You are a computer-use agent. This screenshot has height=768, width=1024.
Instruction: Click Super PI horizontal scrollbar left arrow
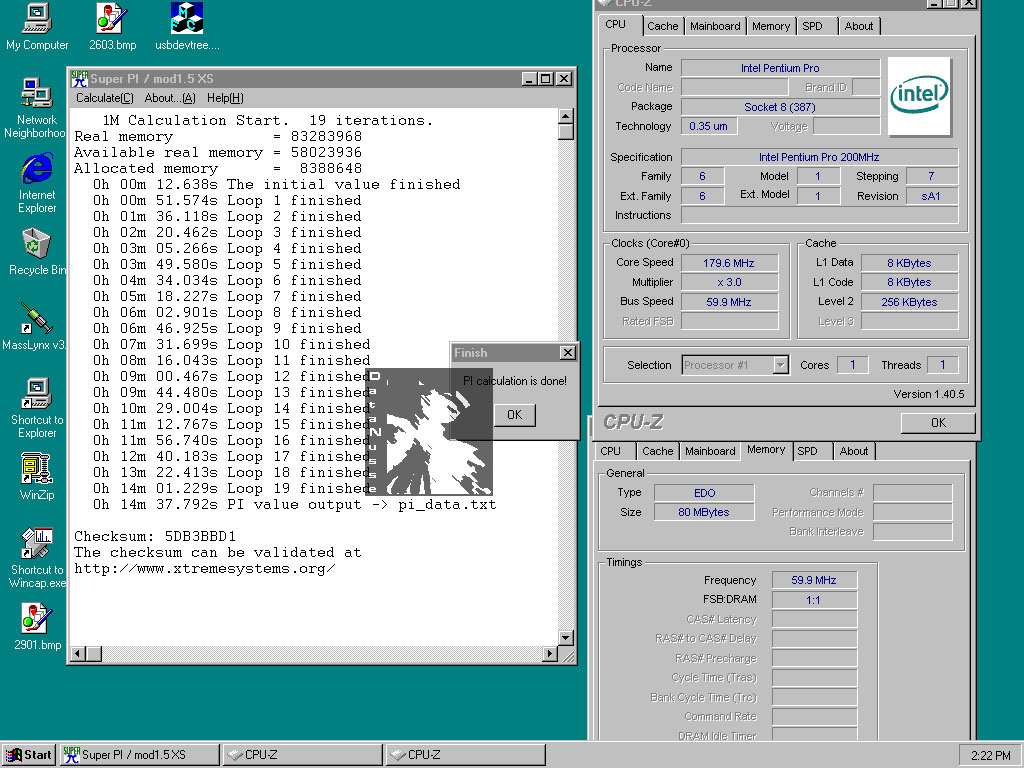click(78, 654)
